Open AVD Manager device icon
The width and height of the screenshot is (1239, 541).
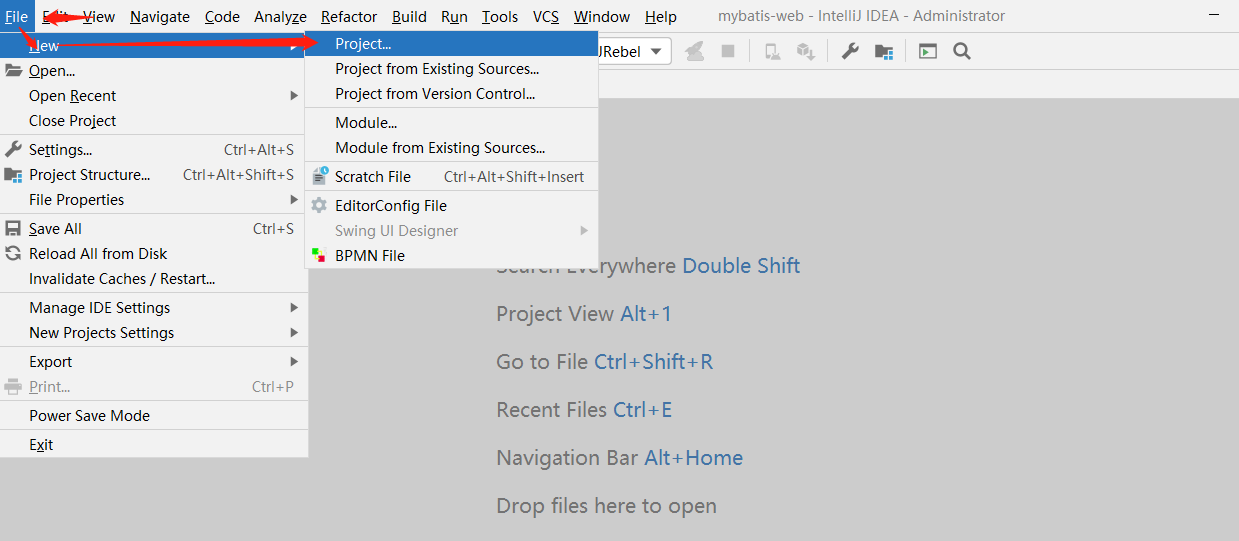pos(772,51)
